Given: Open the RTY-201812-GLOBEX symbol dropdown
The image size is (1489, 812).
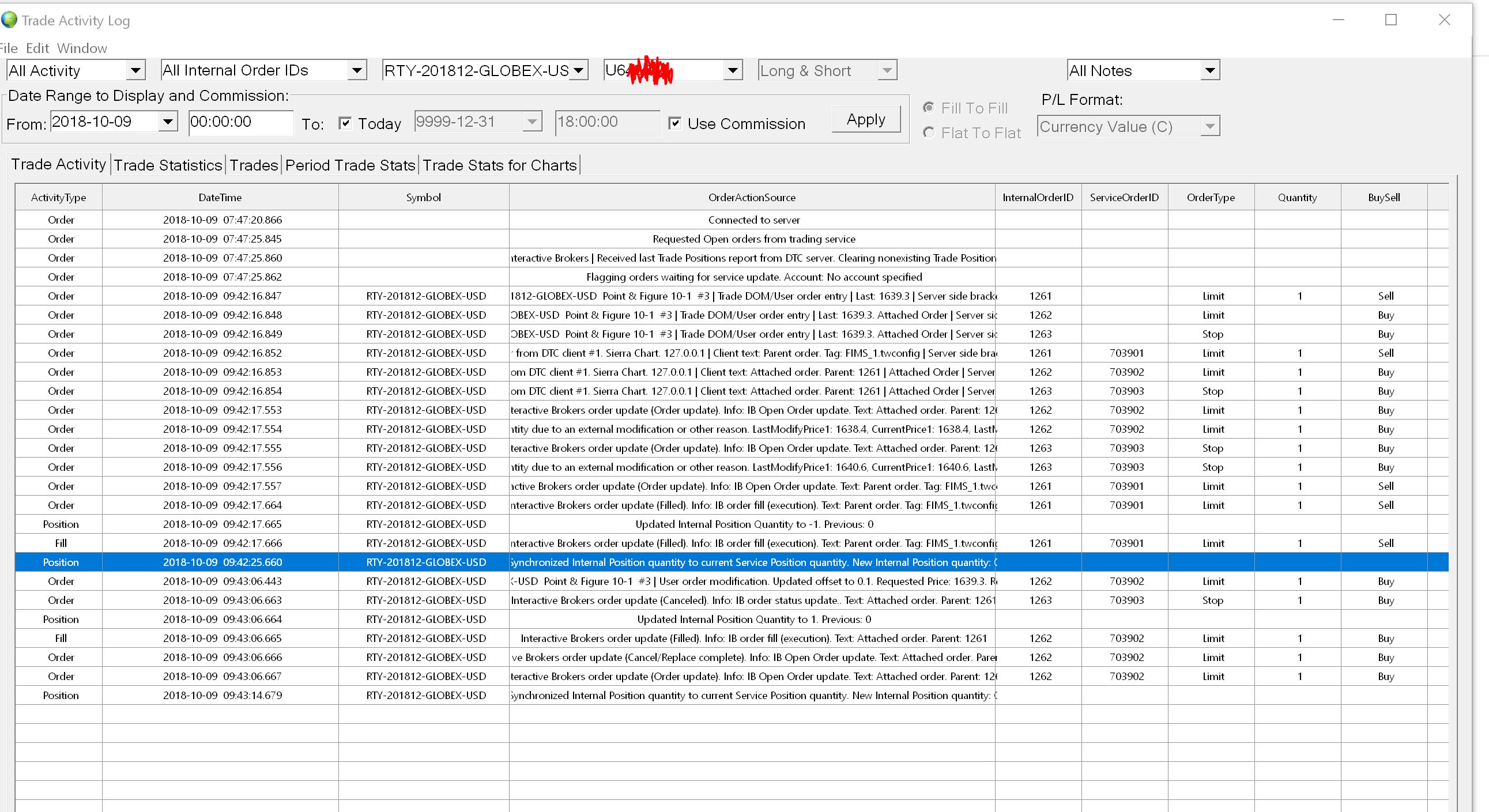Looking at the screenshot, I should (x=578, y=70).
